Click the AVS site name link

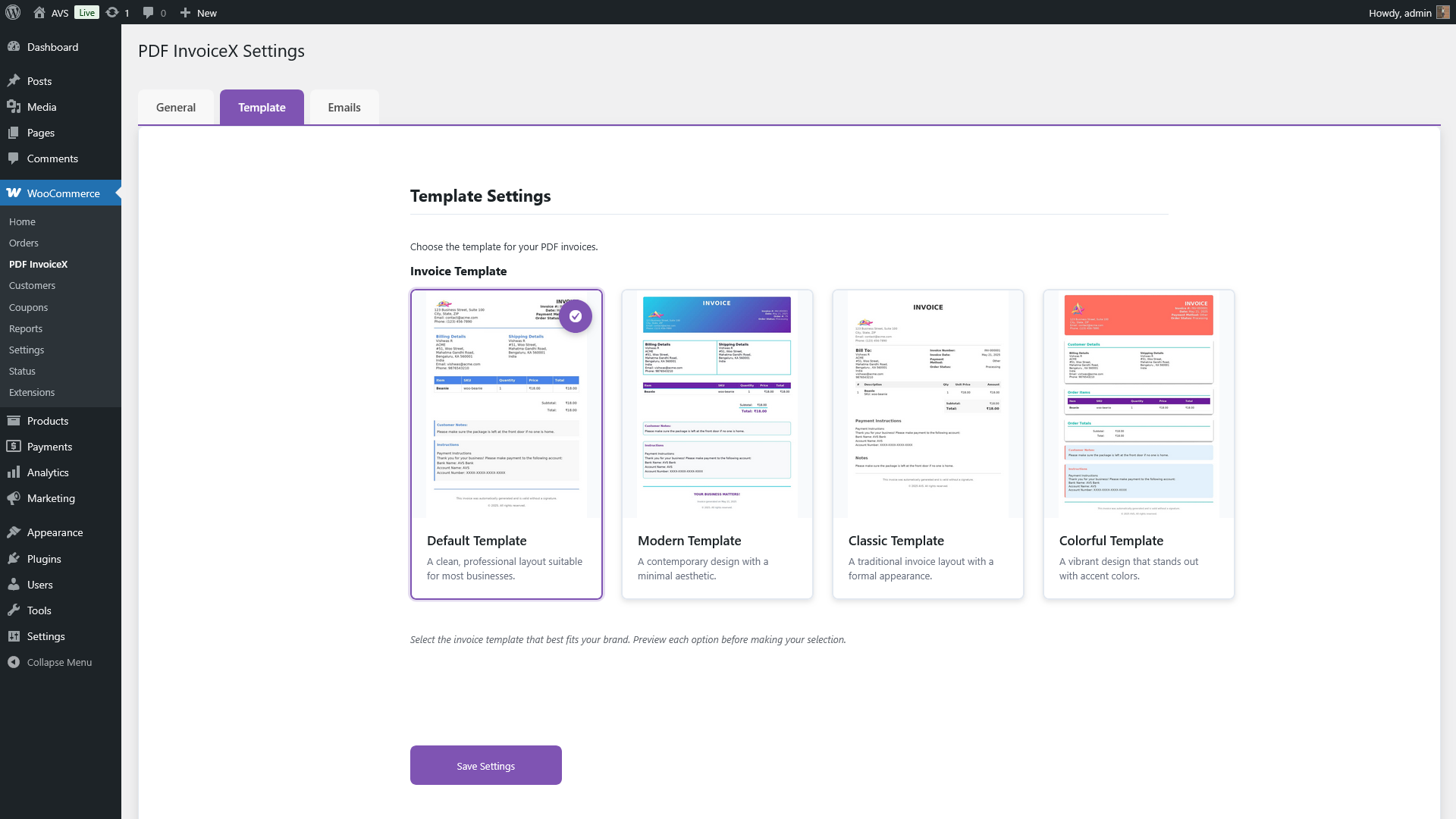(60, 13)
